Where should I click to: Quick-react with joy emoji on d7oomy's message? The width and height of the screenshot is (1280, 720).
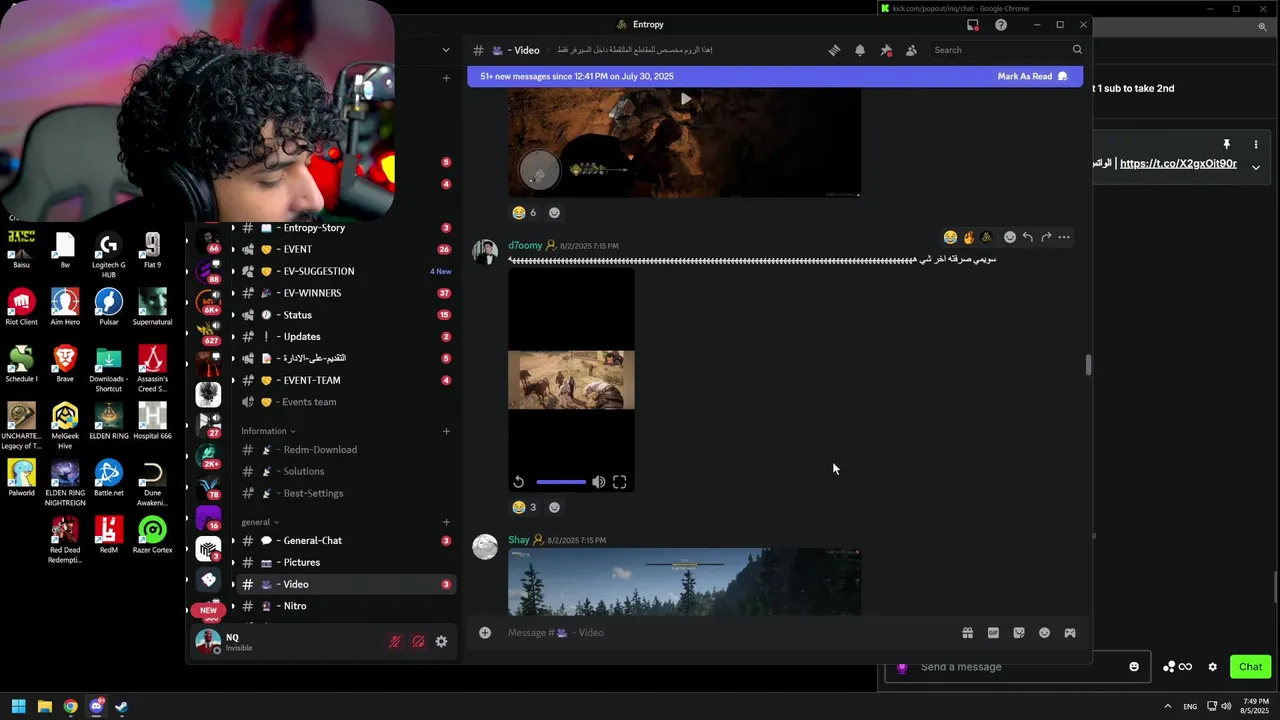tap(950, 237)
